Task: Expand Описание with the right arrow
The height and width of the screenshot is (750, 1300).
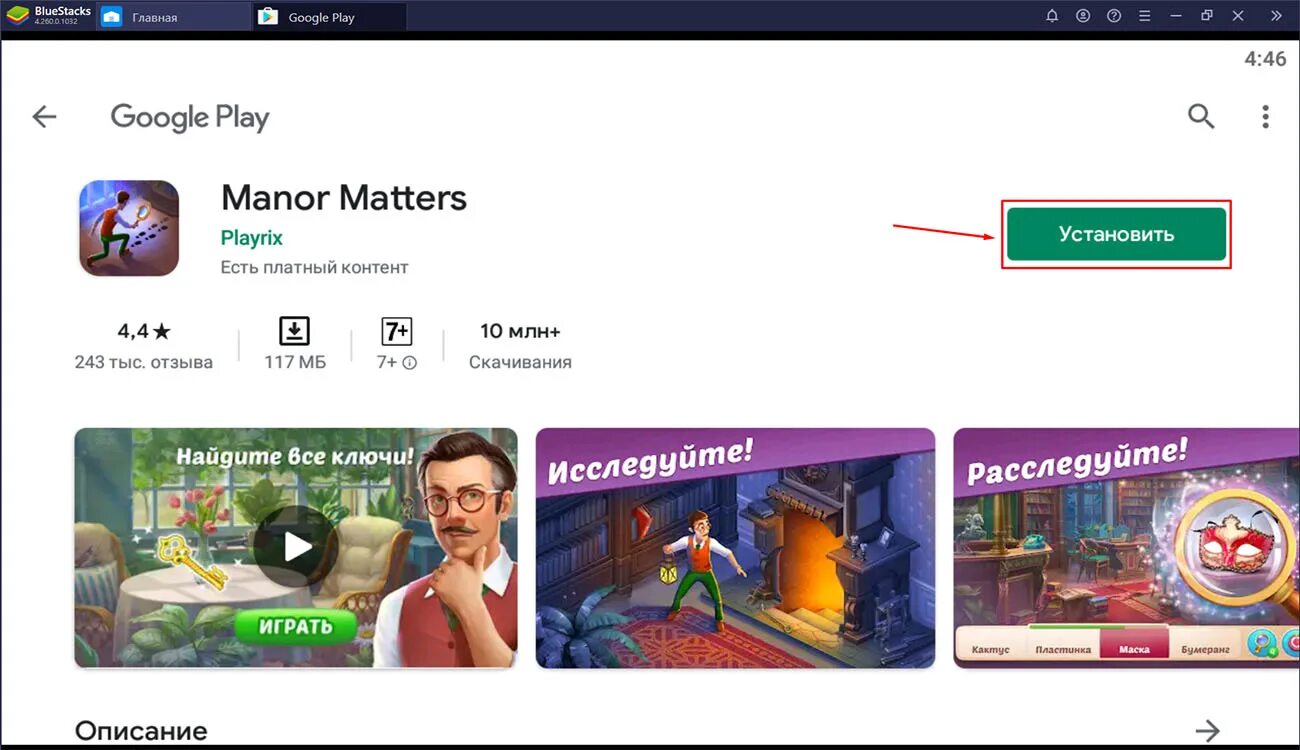Action: tap(1208, 730)
